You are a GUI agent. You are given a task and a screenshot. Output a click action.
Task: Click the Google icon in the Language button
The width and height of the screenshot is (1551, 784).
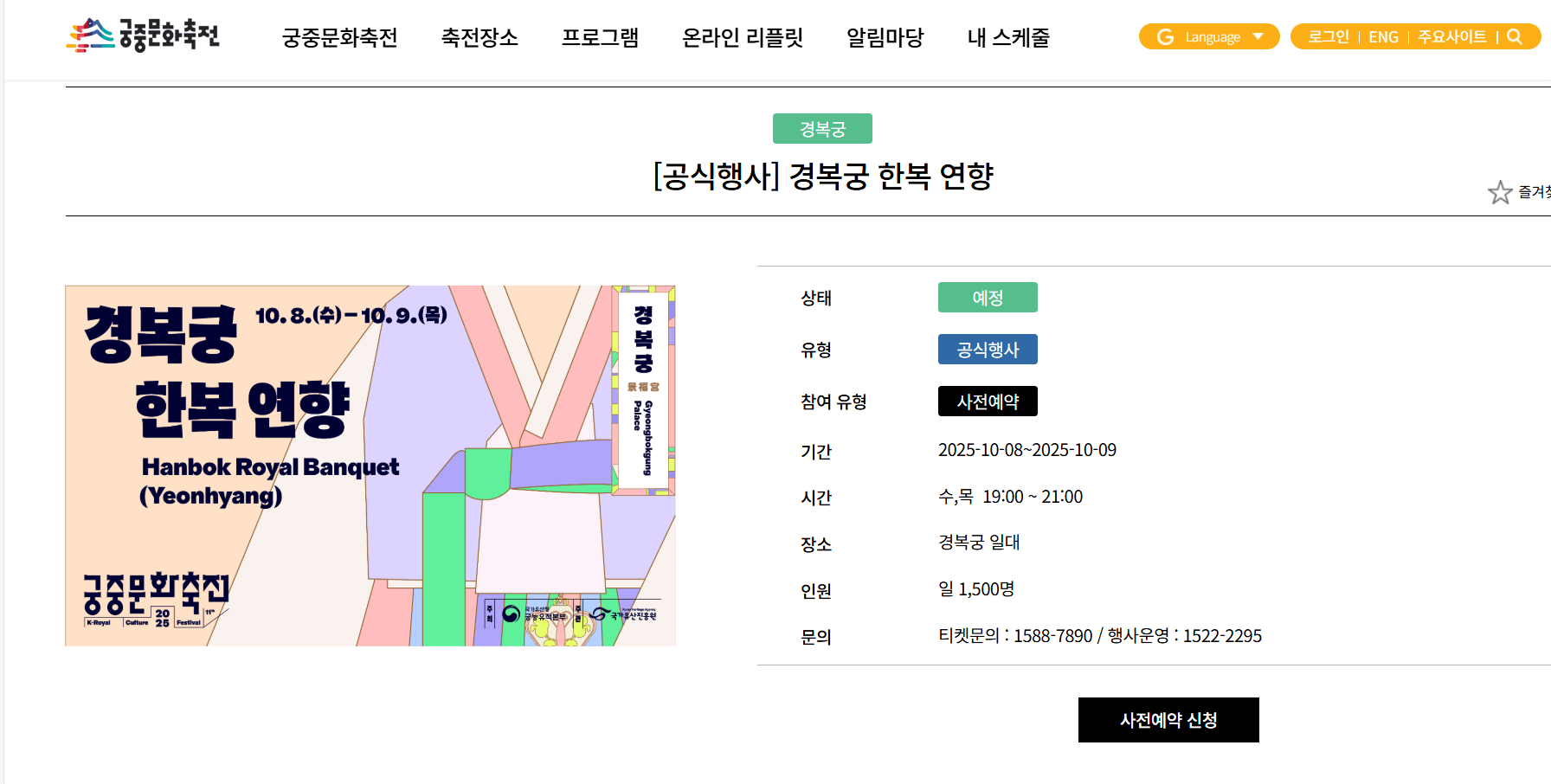click(x=1164, y=36)
